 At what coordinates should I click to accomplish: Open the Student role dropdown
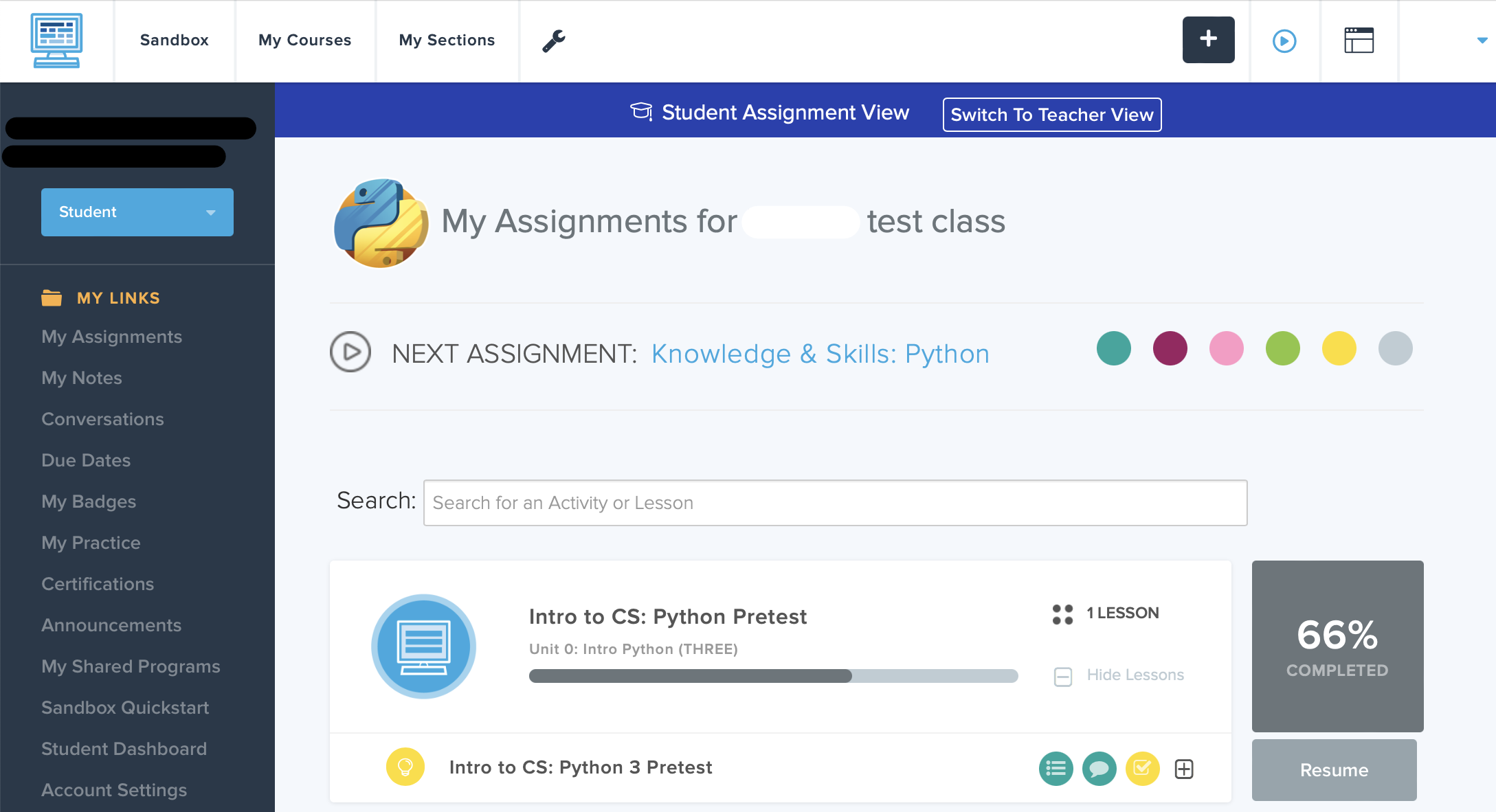[x=137, y=212]
